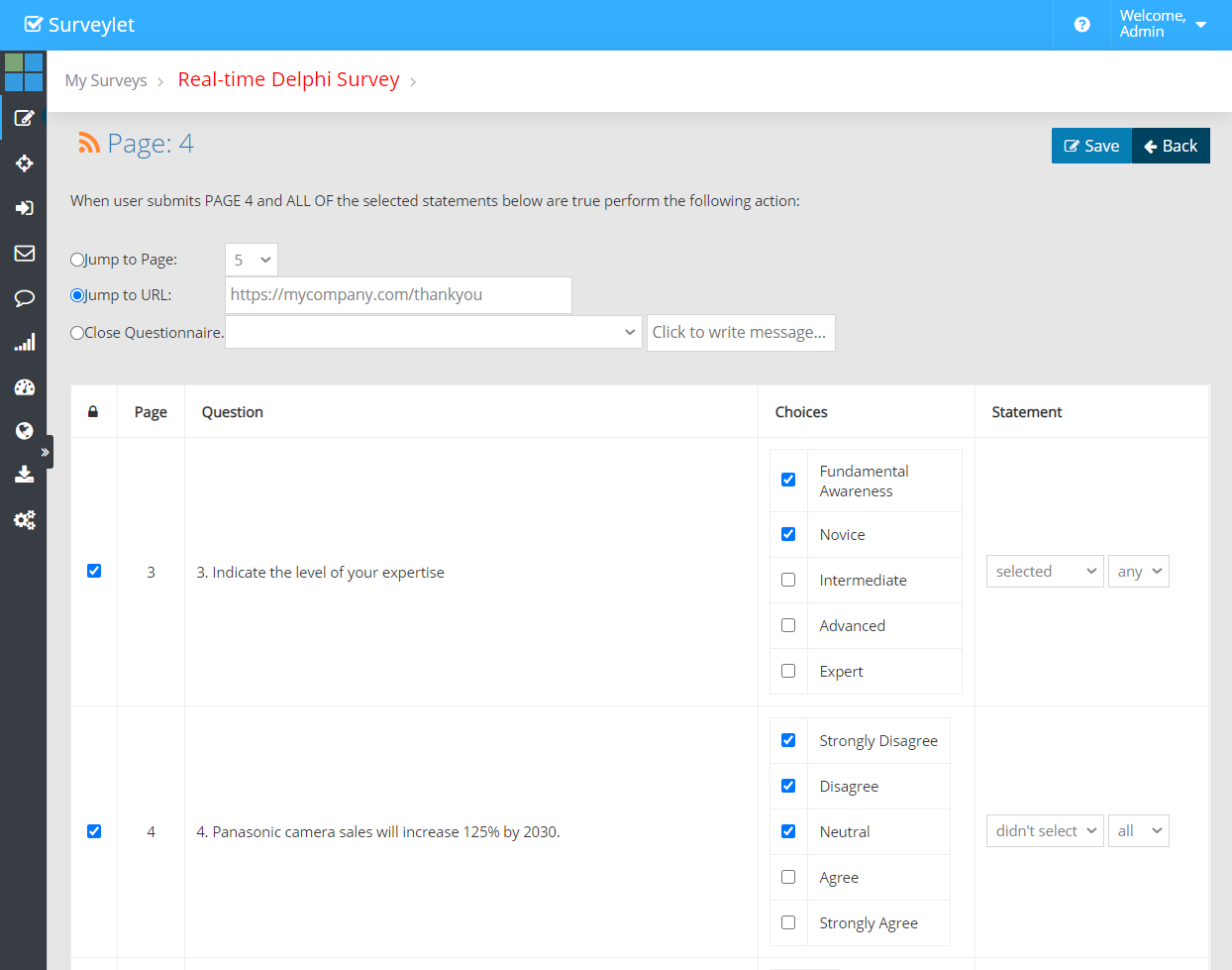Select the Jump to Page radio button
Screen dimensions: 1232x970
pos(77,260)
